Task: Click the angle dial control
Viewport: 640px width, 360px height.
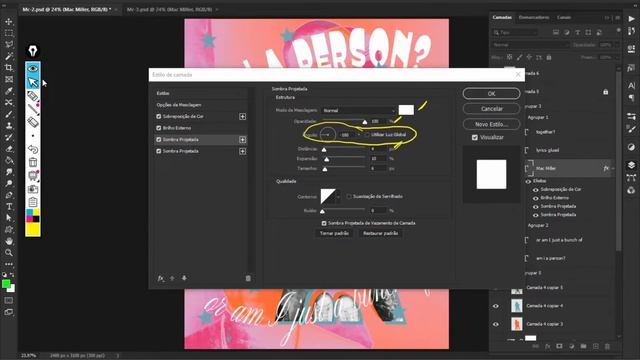Action: tap(328, 135)
